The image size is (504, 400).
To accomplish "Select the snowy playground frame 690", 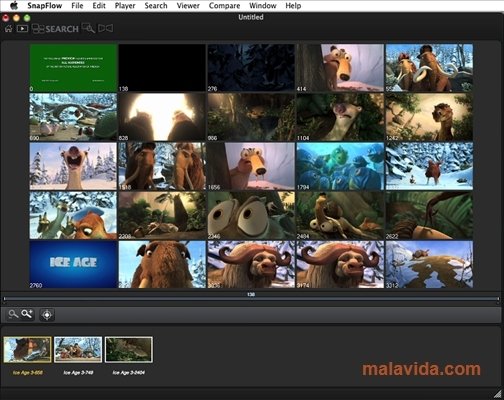I will coord(73,117).
